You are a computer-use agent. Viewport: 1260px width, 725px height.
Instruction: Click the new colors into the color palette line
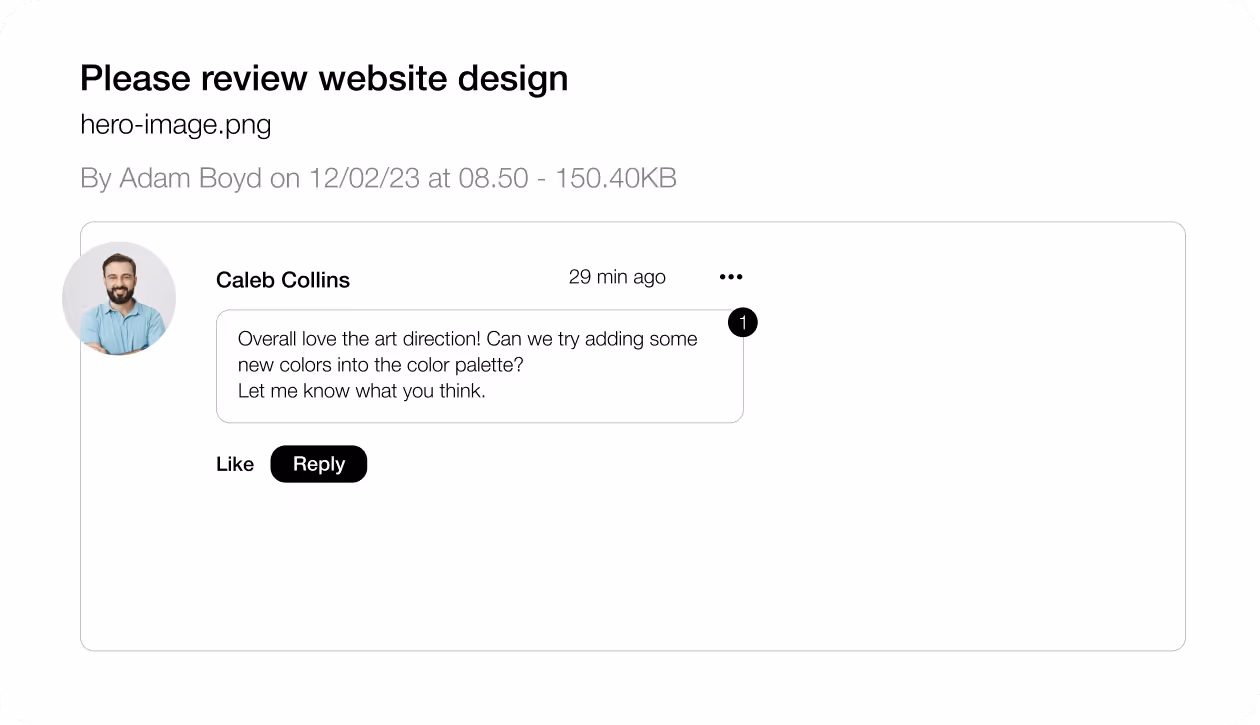point(381,365)
